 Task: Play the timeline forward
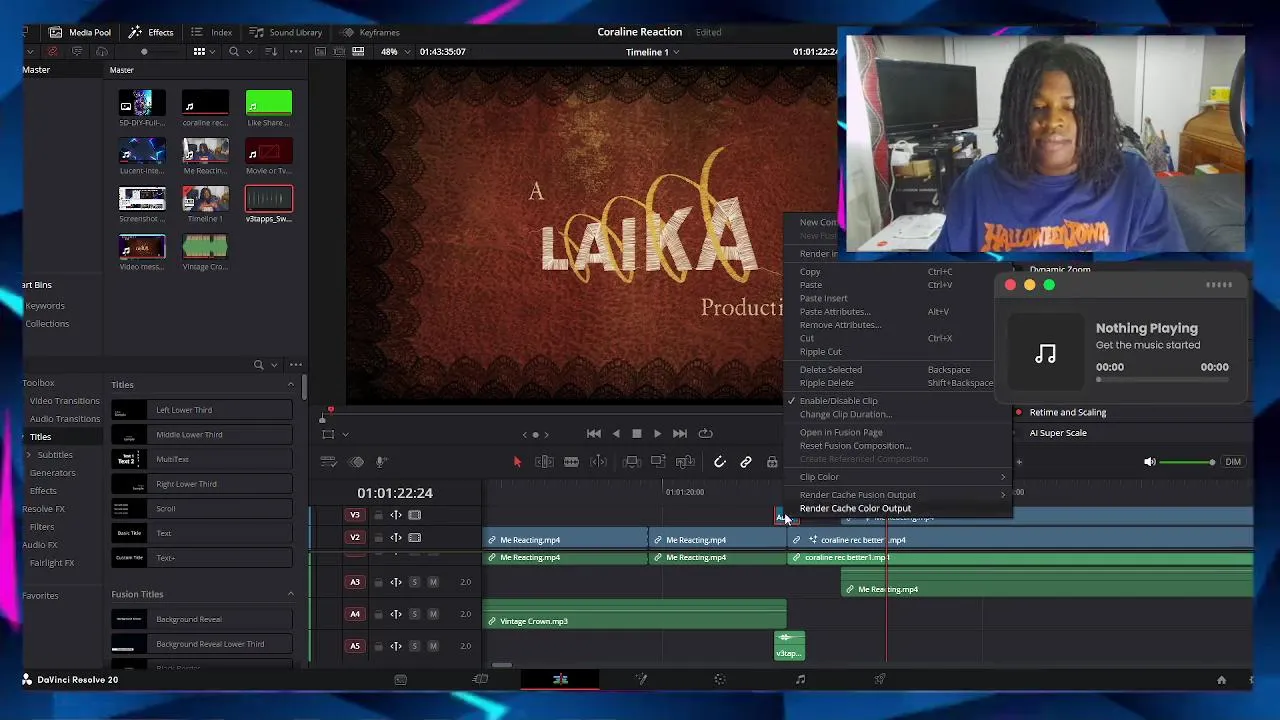657,434
